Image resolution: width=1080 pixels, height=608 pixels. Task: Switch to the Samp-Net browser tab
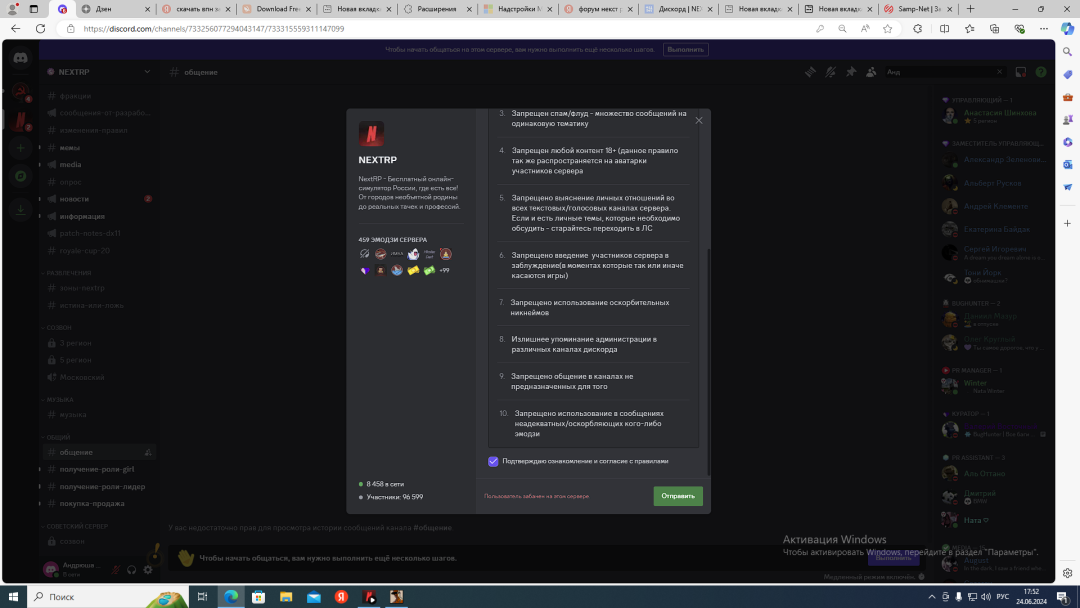(x=919, y=9)
